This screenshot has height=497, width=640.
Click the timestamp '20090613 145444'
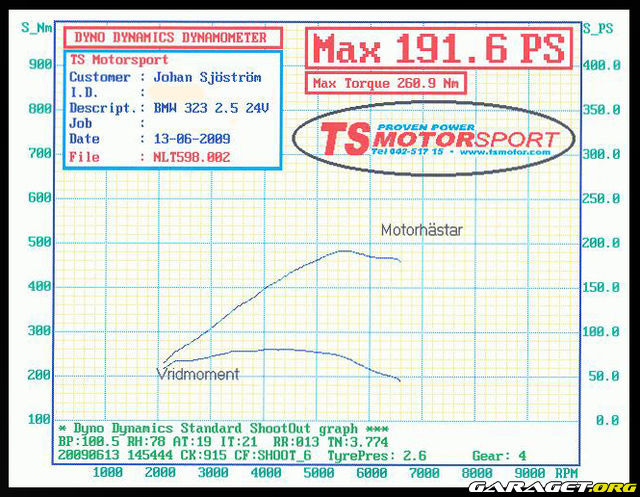click(115, 455)
